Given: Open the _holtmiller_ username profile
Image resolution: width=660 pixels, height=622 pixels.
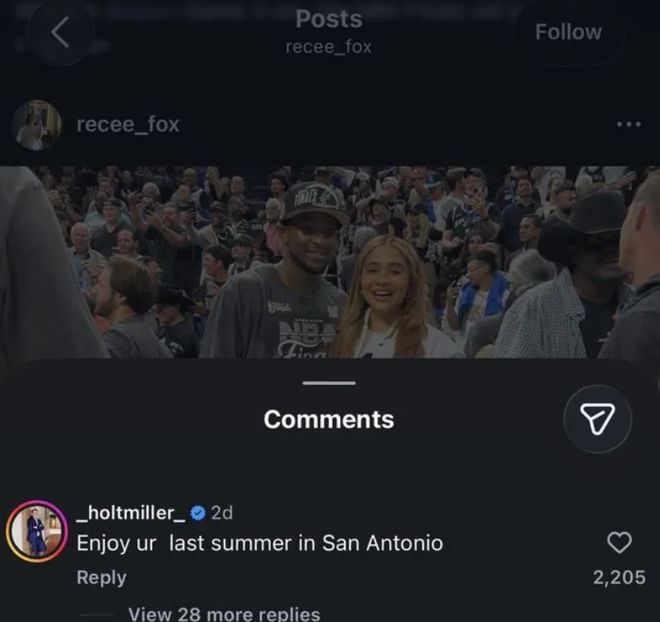Looking at the screenshot, I should 131,513.
